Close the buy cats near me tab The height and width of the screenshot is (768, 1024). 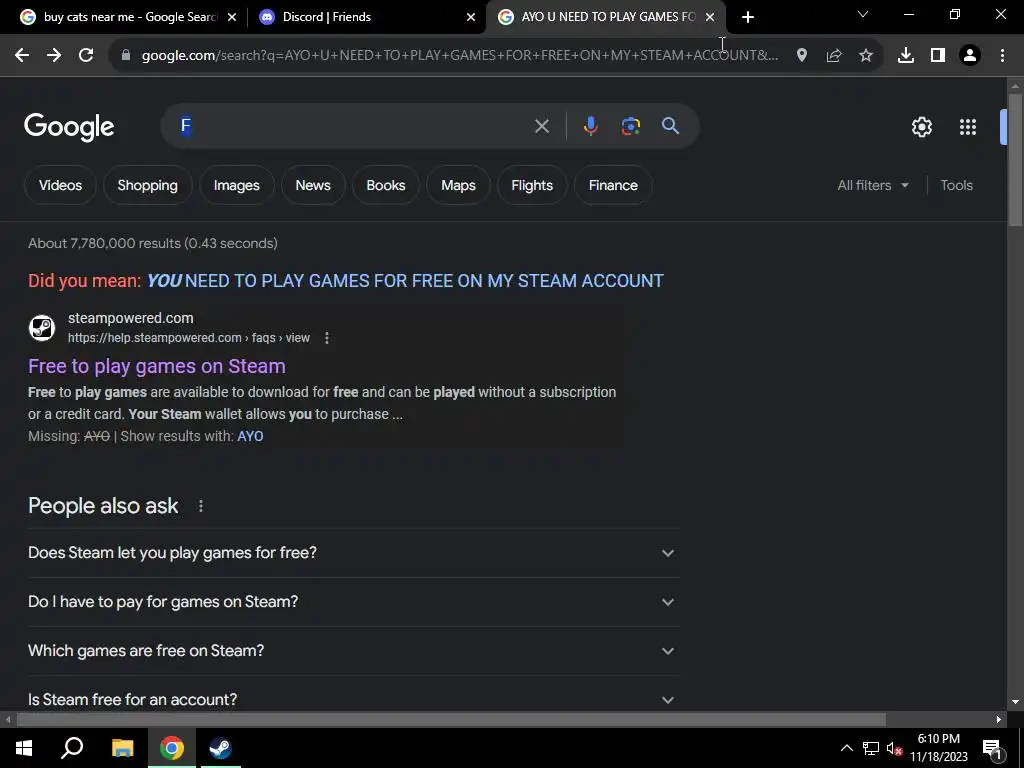(232, 17)
